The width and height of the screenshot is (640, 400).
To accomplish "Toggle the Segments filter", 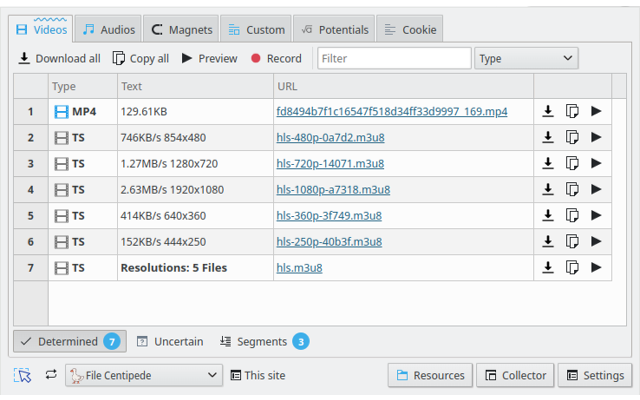I will click(x=263, y=341).
